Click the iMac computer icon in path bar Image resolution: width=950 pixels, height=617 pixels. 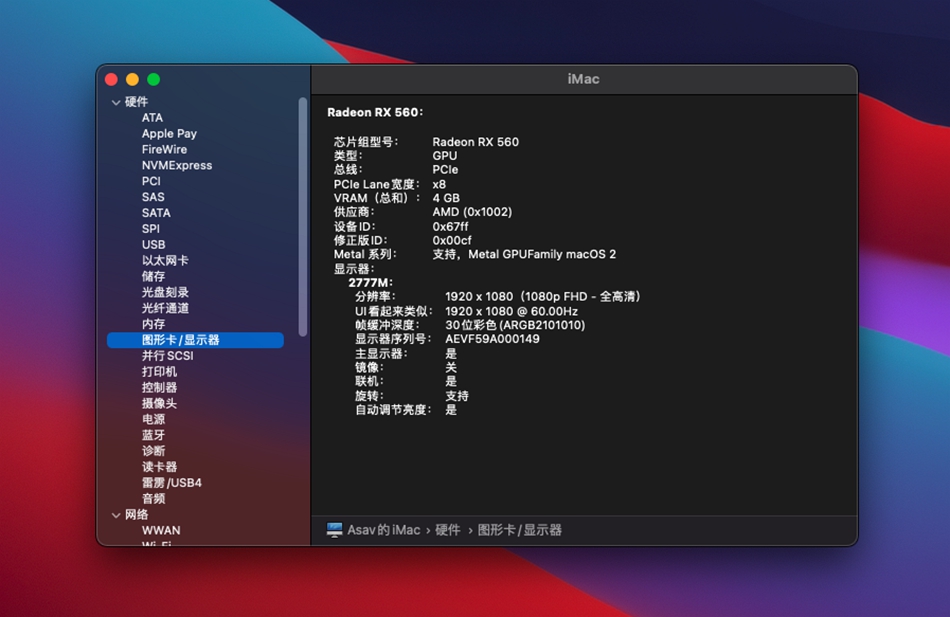click(x=334, y=530)
